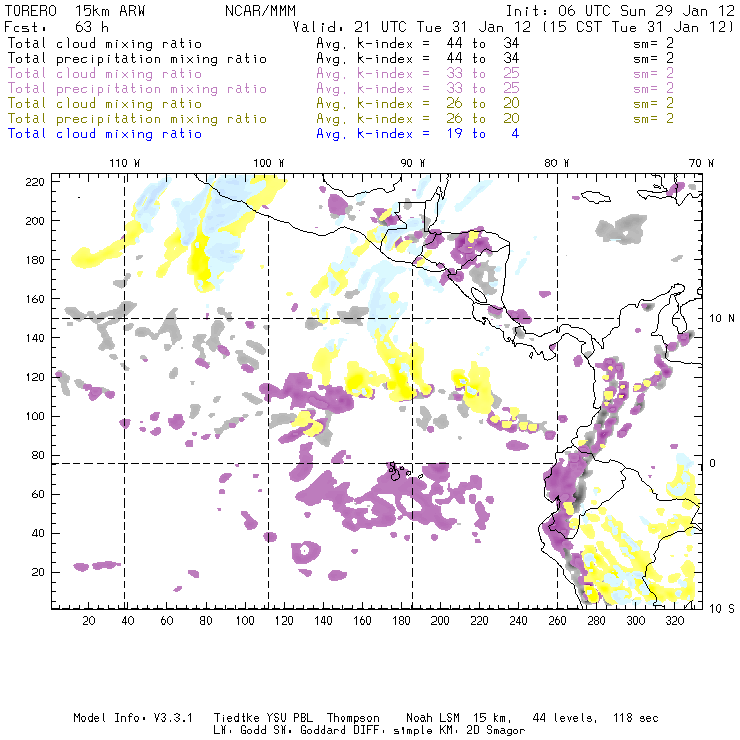Click the equator '0' latitude label
740x740 pixels.
[x=712, y=463]
